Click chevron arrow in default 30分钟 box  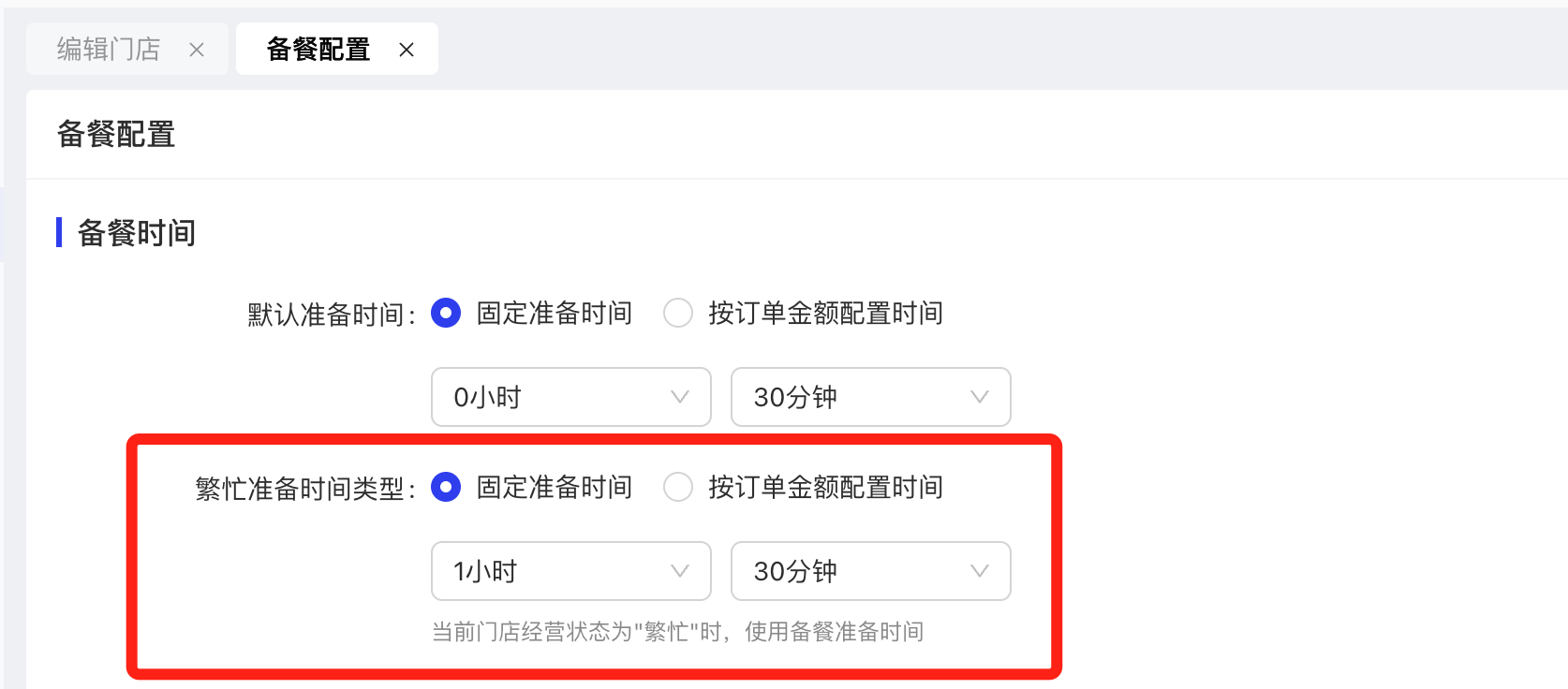point(980,397)
